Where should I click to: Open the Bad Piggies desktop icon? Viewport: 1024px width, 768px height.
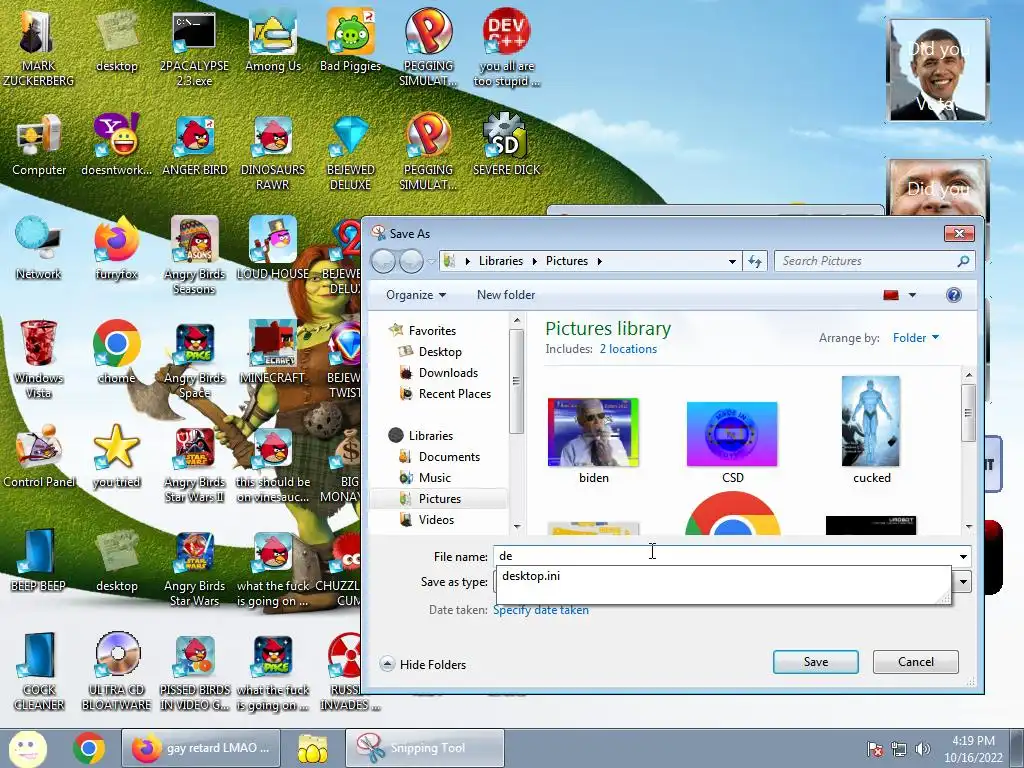point(351,41)
